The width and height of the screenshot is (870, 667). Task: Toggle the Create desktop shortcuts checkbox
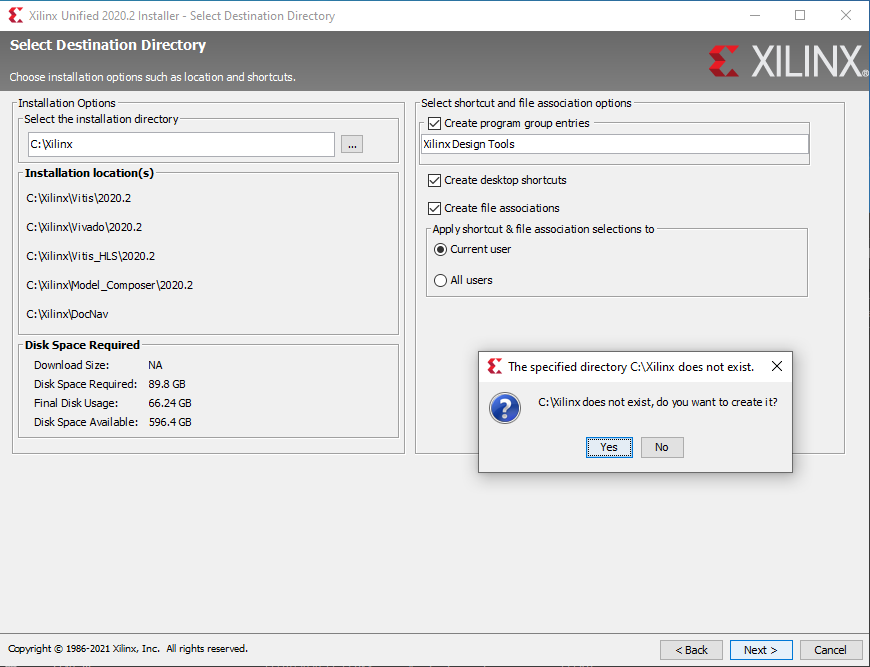point(434,180)
